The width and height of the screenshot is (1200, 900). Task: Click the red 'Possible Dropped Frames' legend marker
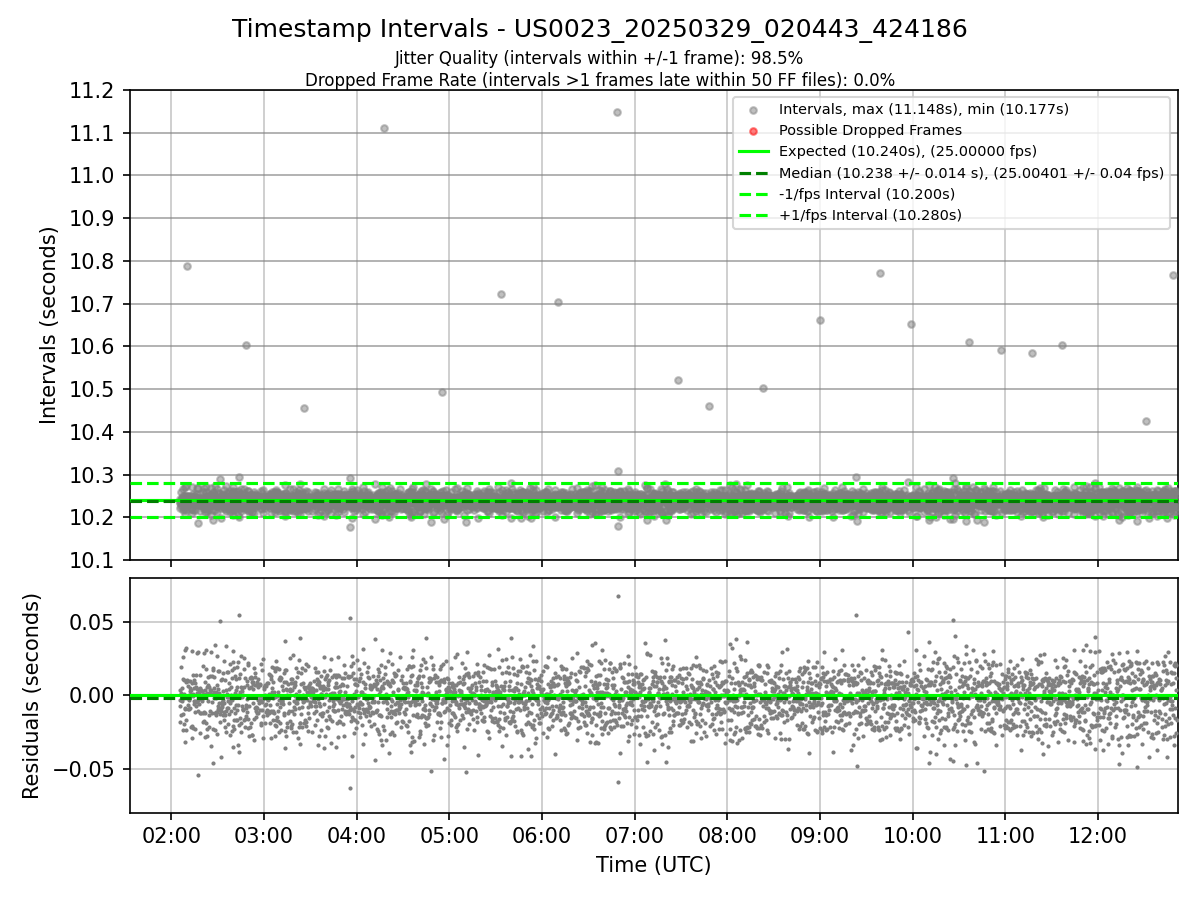pyautogui.click(x=754, y=131)
